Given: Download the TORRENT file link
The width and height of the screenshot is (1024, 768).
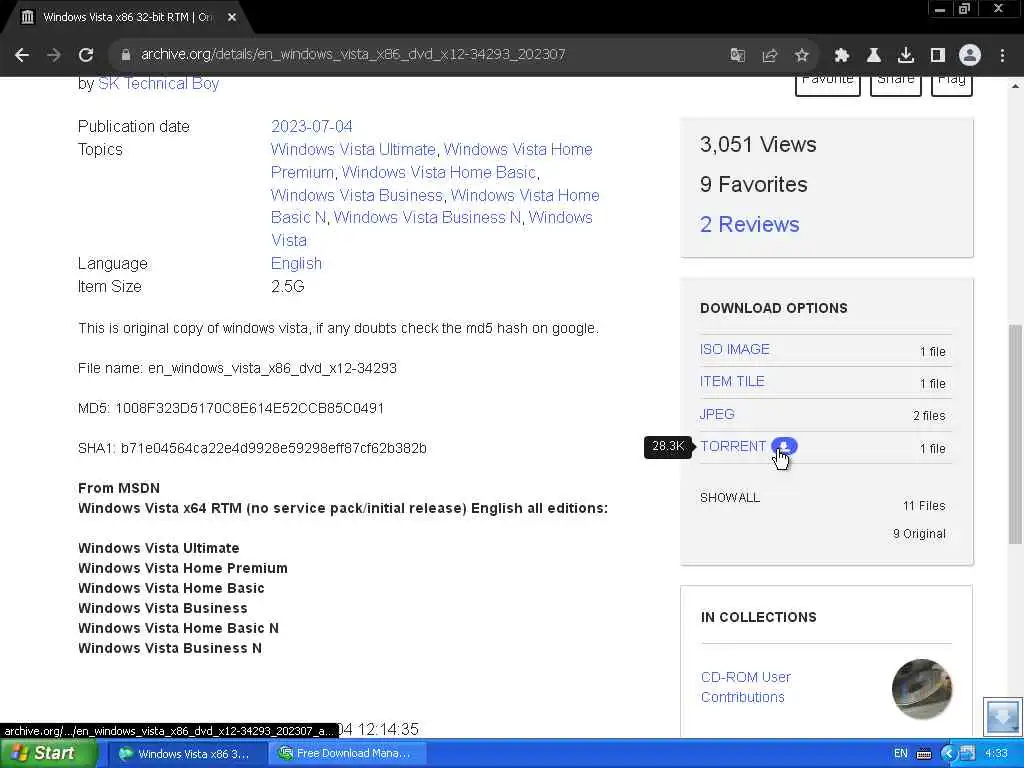Looking at the screenshot, I should [x=733, y=446].
